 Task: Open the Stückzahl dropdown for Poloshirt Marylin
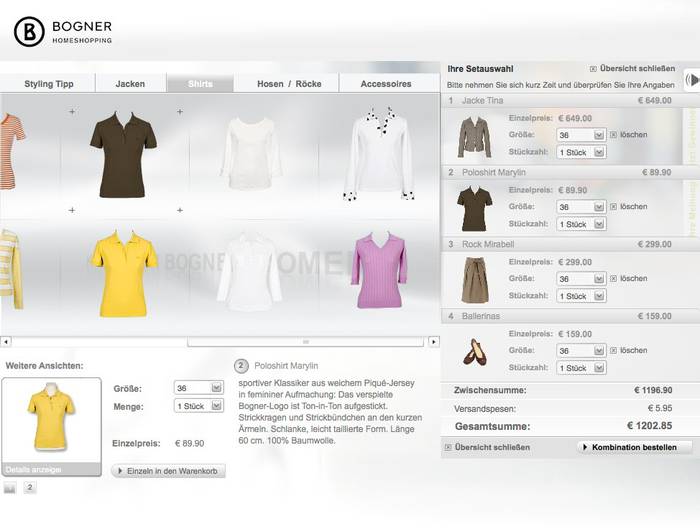point(581,224)
